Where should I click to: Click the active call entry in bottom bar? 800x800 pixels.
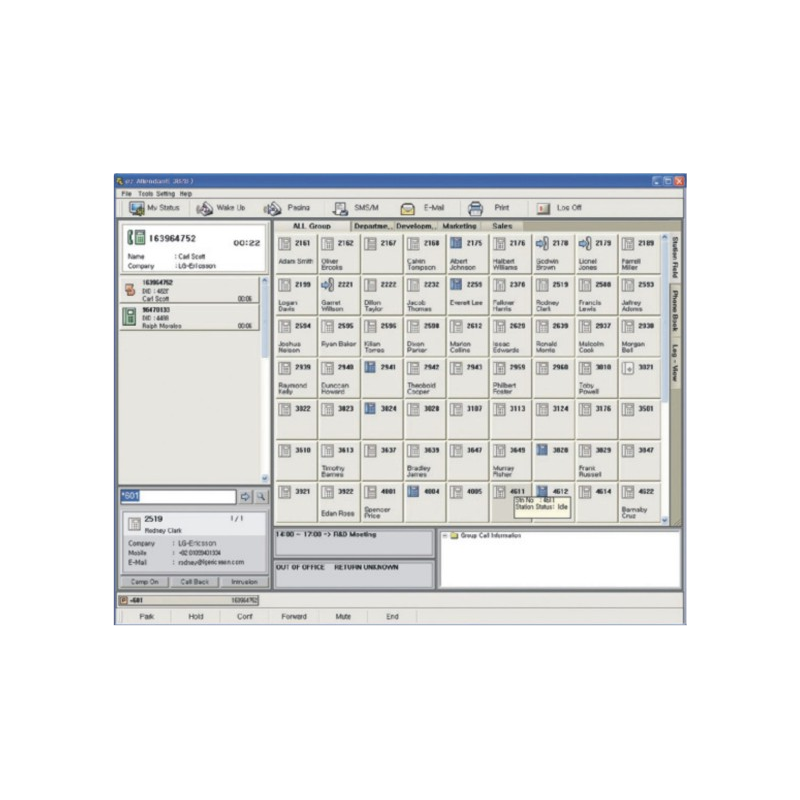[x=189, y=601]
